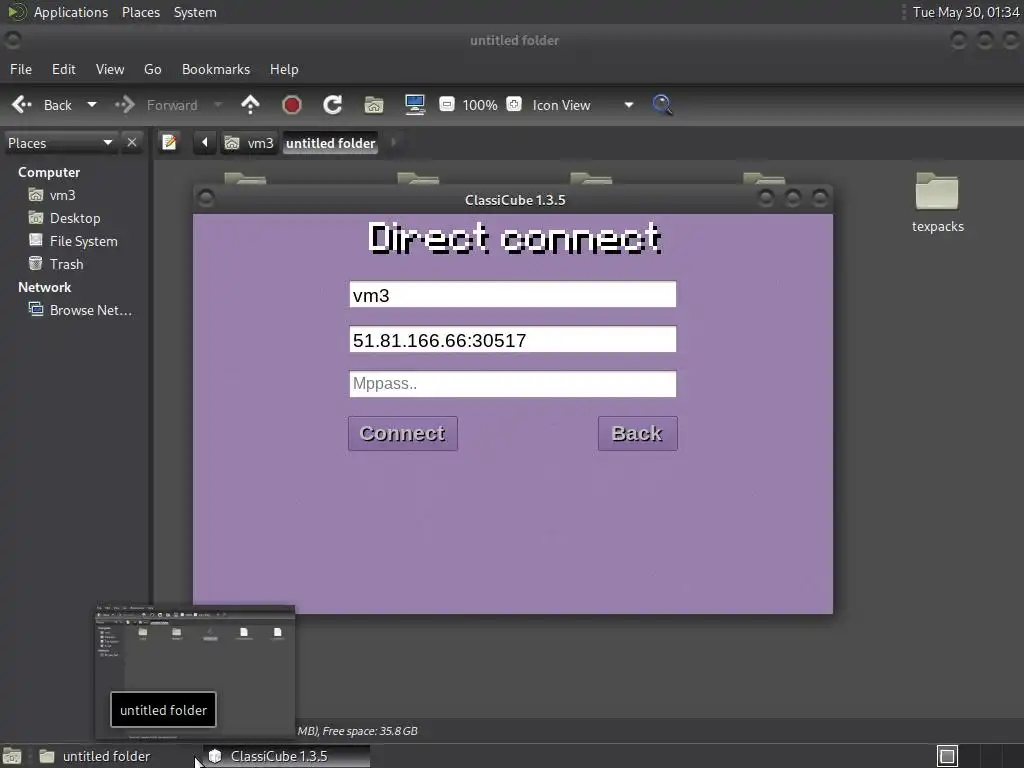Open the Places menu in top panel

pyautogui.click(x=141, y=12)
